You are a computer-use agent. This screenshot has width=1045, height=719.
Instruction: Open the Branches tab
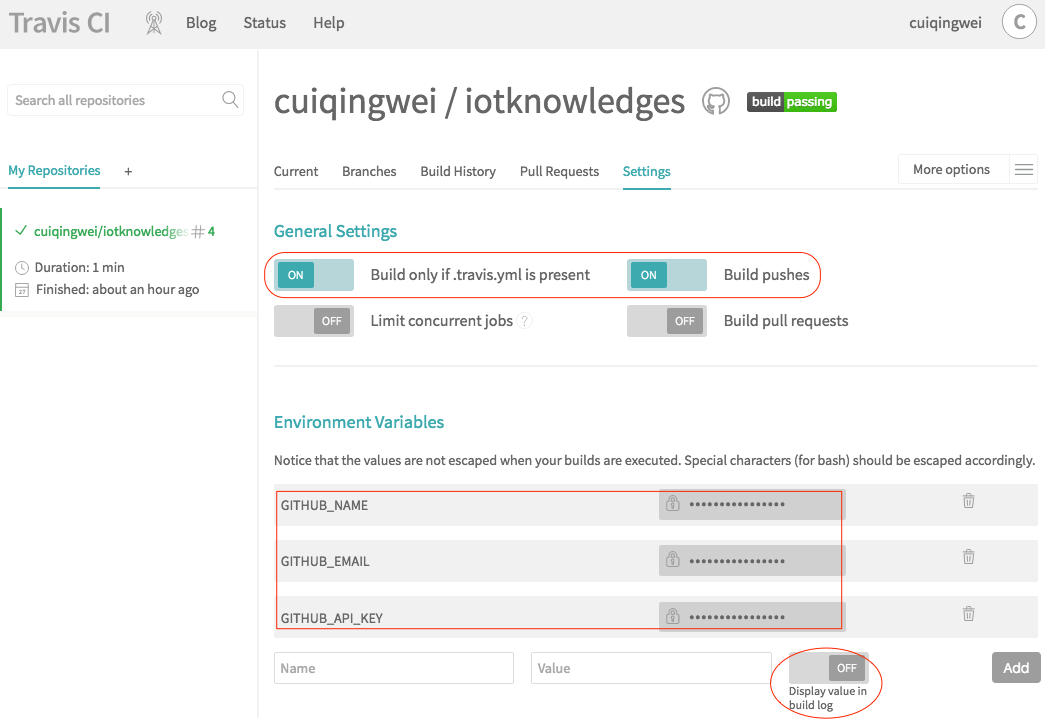point(369,171)
